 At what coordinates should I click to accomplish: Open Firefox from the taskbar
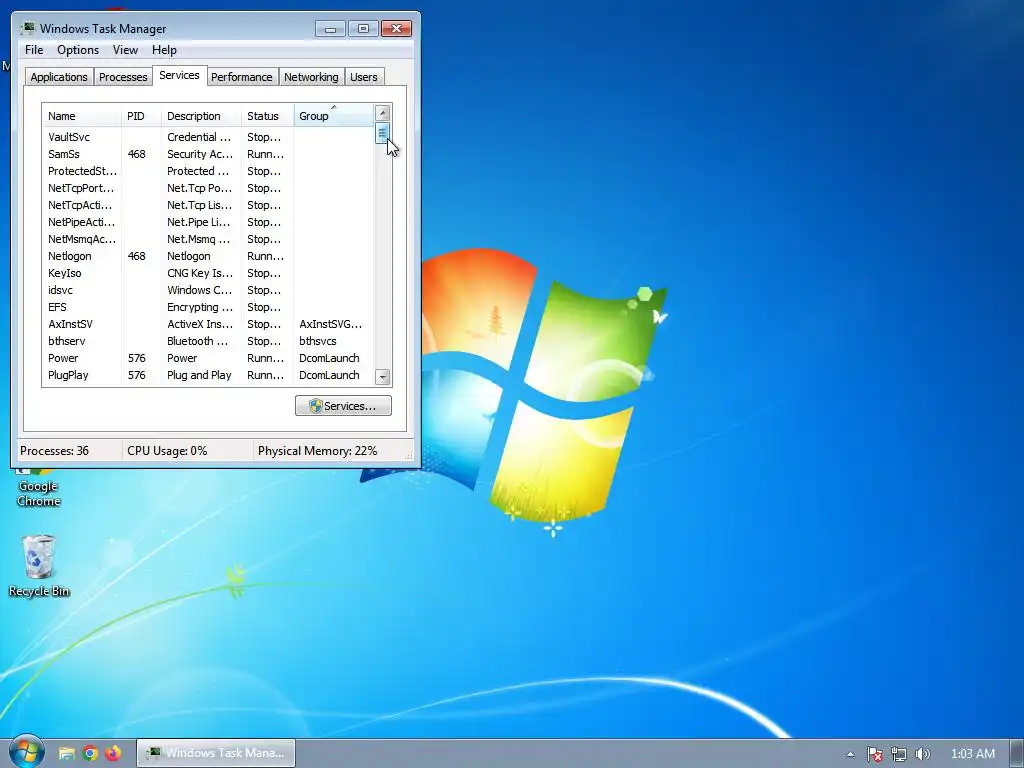[x=114, y=753]
